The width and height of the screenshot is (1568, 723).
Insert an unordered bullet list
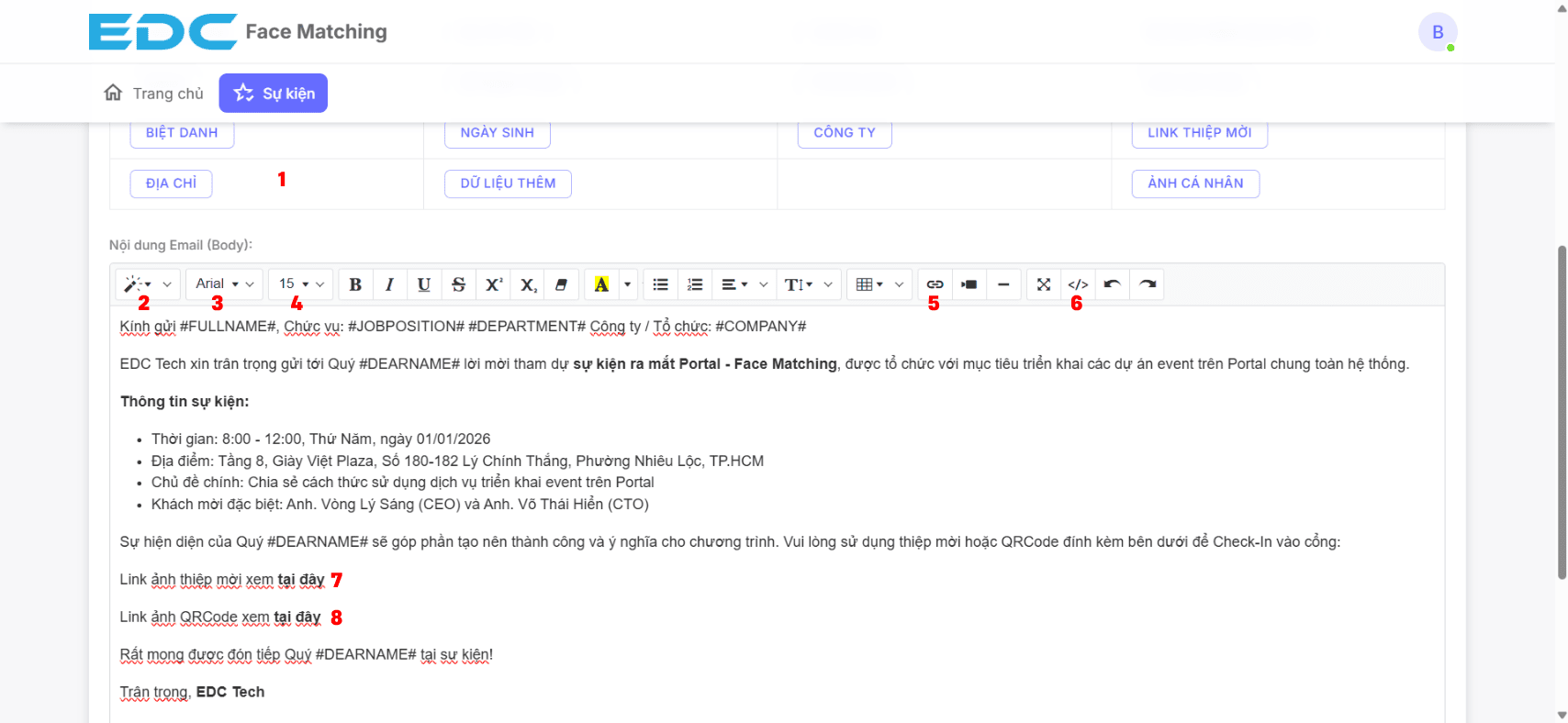(x=660, y=284)
